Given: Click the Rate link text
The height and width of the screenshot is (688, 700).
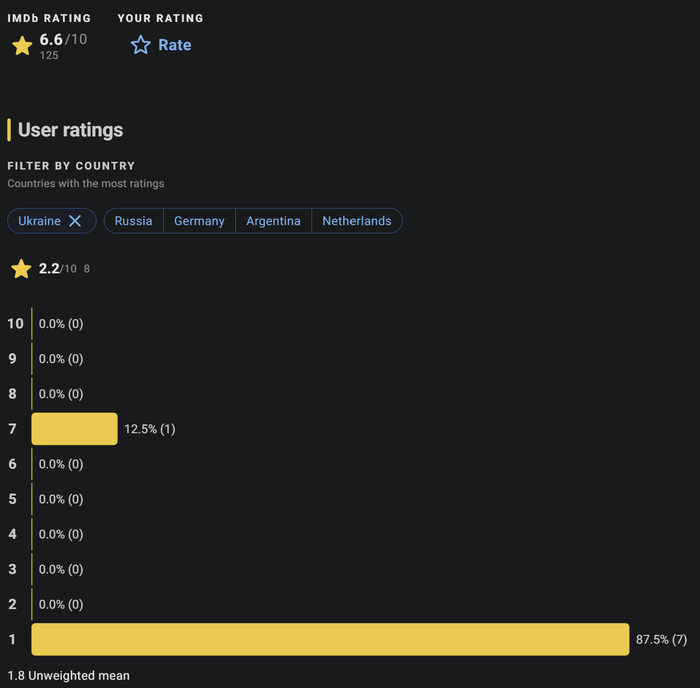Looking at the screenshot, I should pos(175,45).
